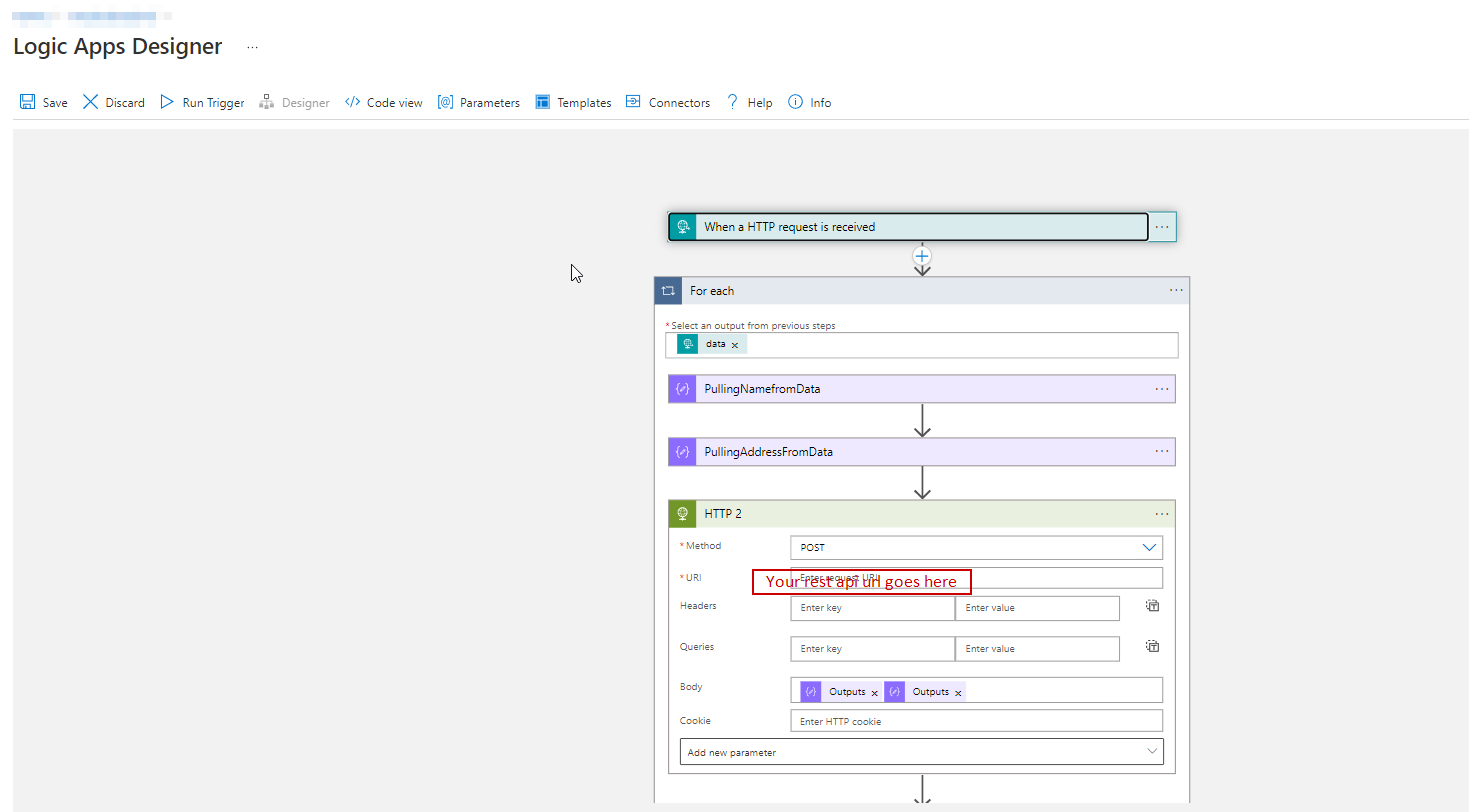Click the For each output selection field
The width and height of the screenshot is (1469, 812).
[921, 345]
